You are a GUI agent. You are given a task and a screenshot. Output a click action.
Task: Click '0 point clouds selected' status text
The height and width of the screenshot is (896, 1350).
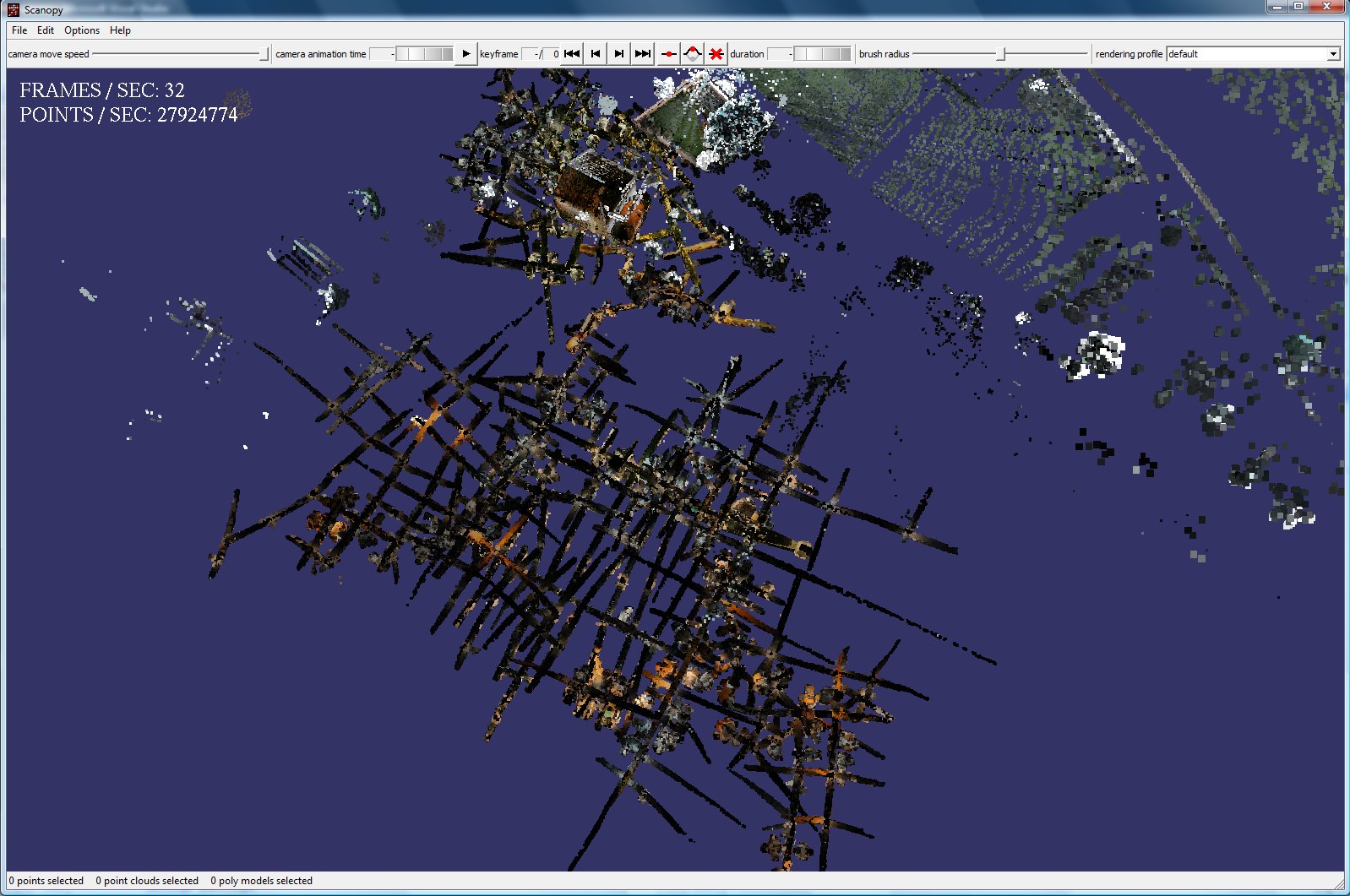coord(147,881)
